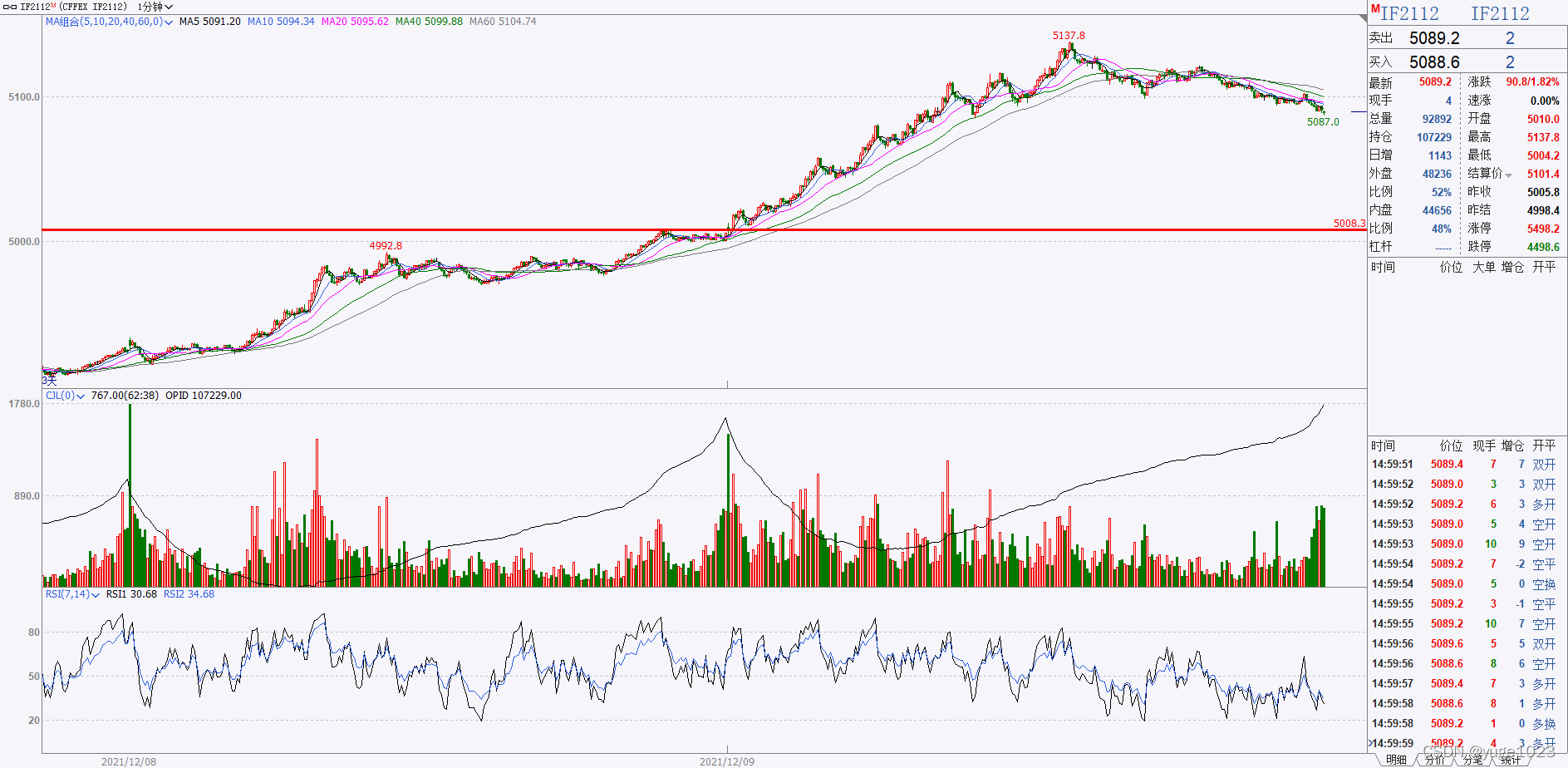Click the 现手 column header in tick list
Viewport: 1568px width, 768px height.
coord(1484,446)
